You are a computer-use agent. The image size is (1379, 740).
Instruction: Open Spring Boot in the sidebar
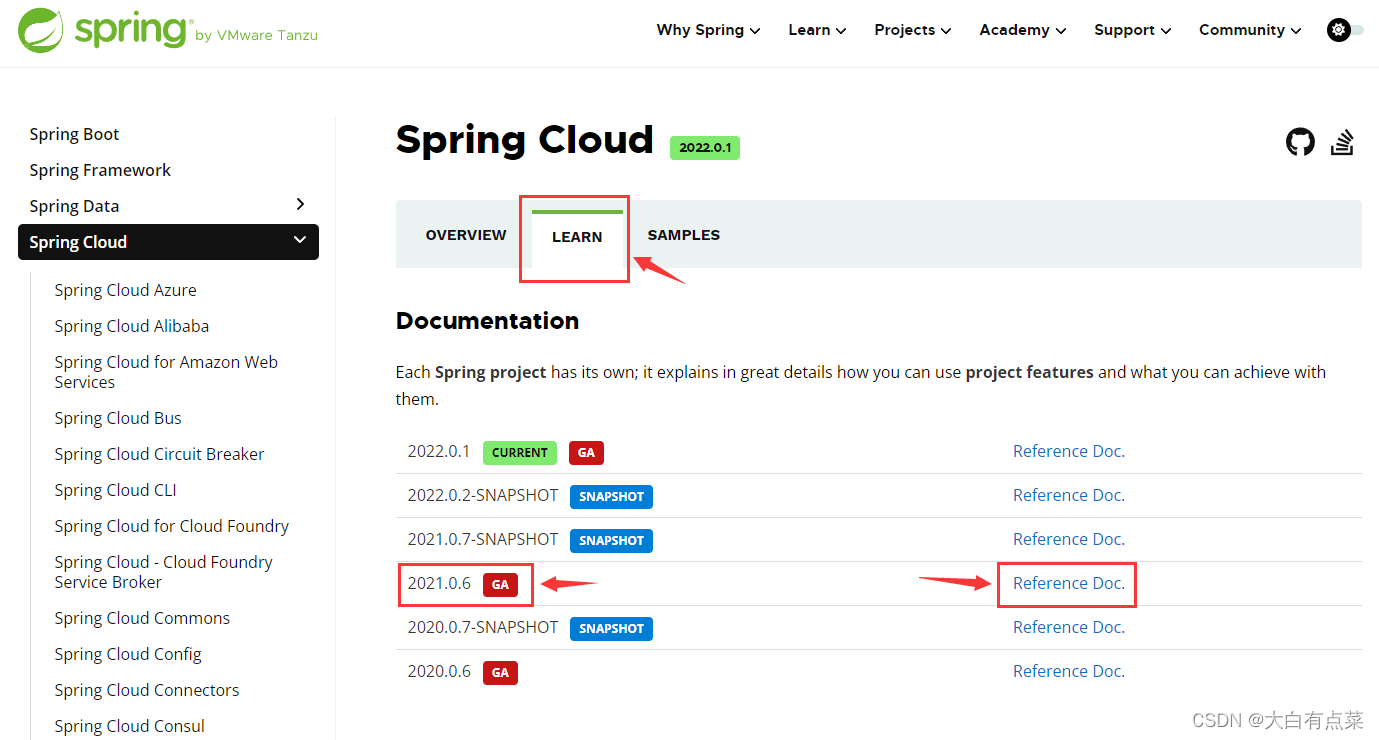pos(74,134)
